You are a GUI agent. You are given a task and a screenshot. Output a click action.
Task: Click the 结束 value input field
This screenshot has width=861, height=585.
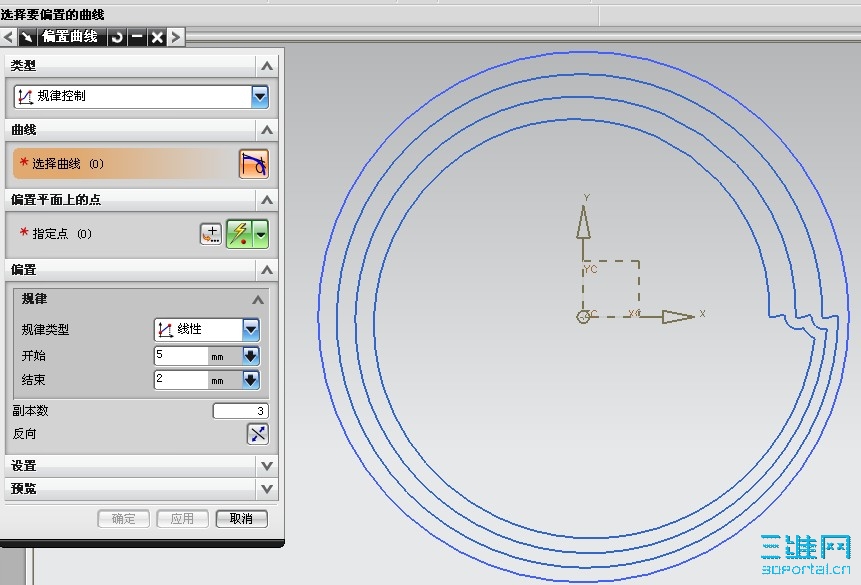181,380
